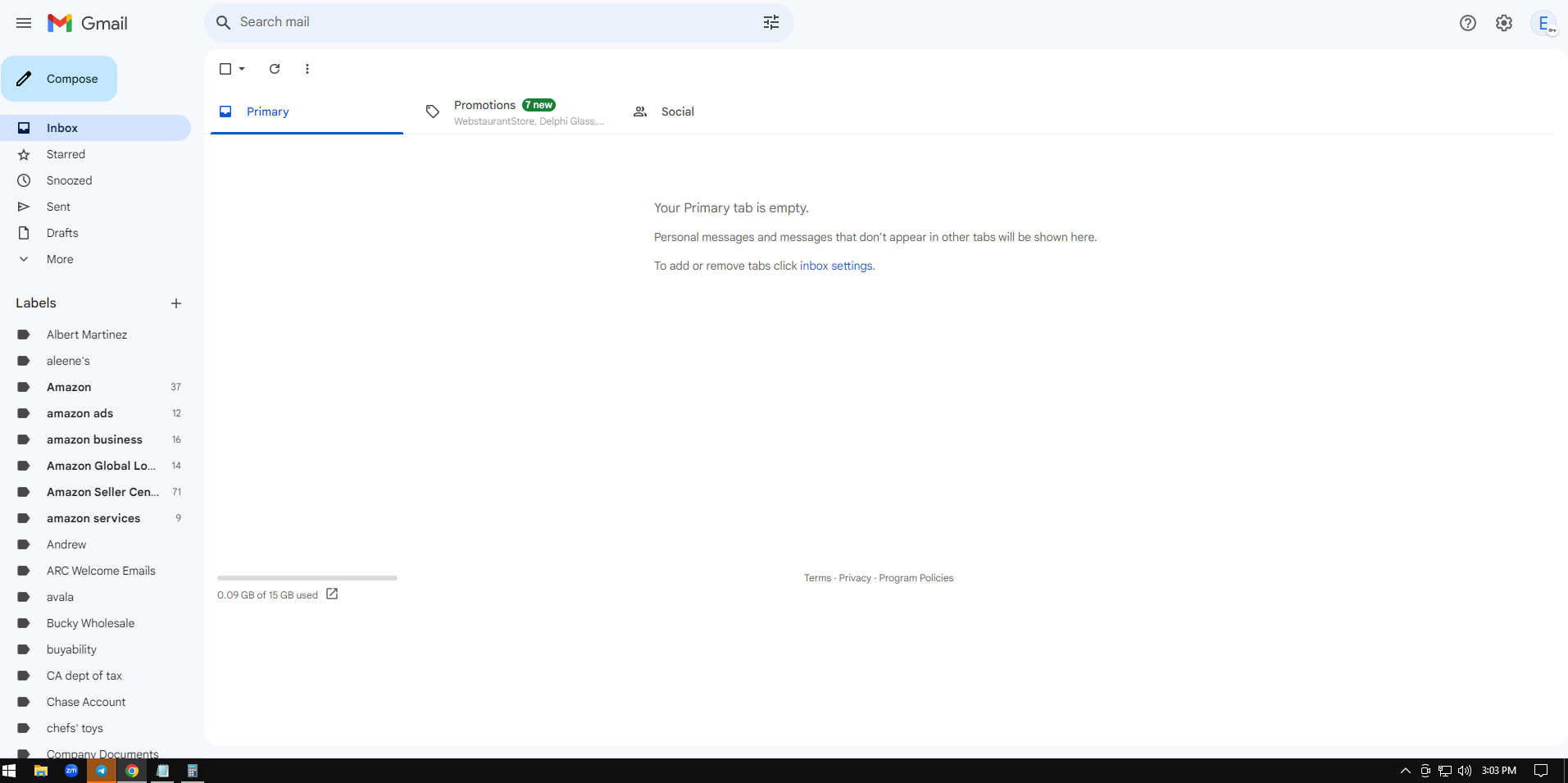Open the Calculator taskbar icon
This screenshot has height=783, width=1568.
[x=193, y=771]
